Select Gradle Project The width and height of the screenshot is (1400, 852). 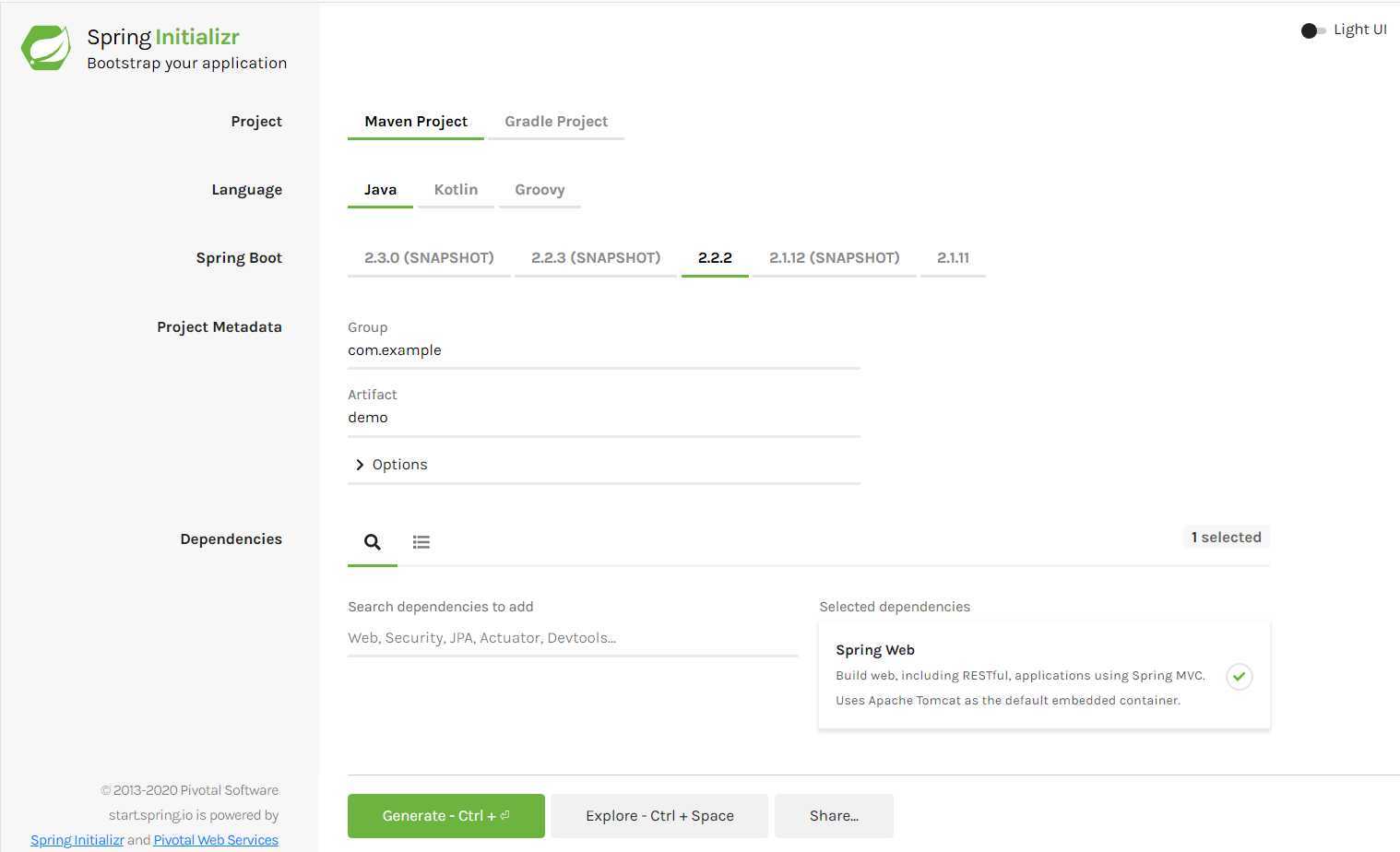(x=556, y=122)
